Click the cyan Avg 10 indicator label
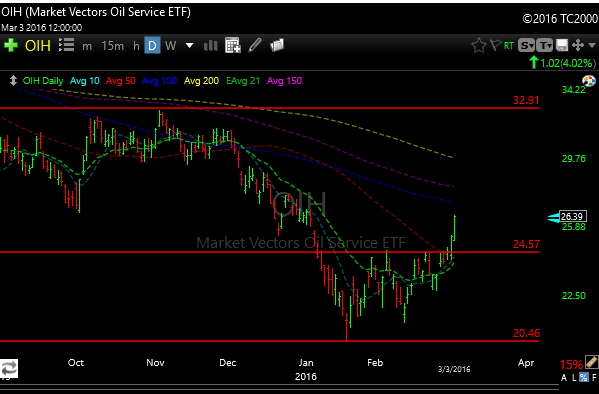Viewport: 599px width, 394px height. click(85, 81)
